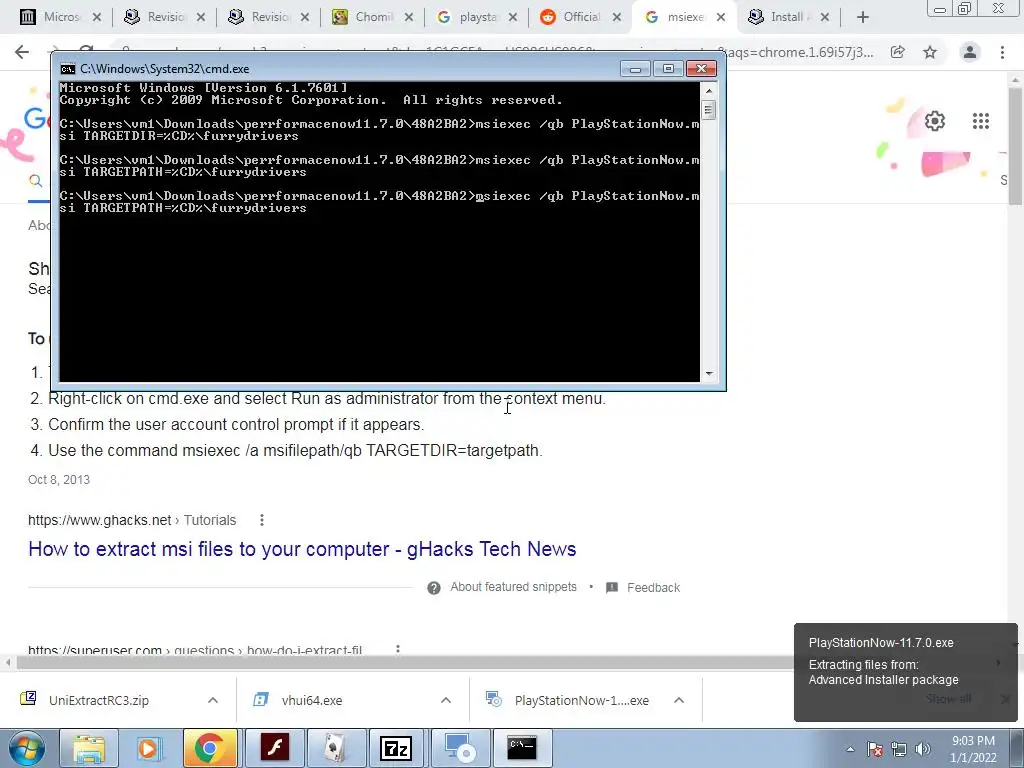Click superuser.com result URL text
This screenshot has width=1024, height=768.
click(195, 650)
